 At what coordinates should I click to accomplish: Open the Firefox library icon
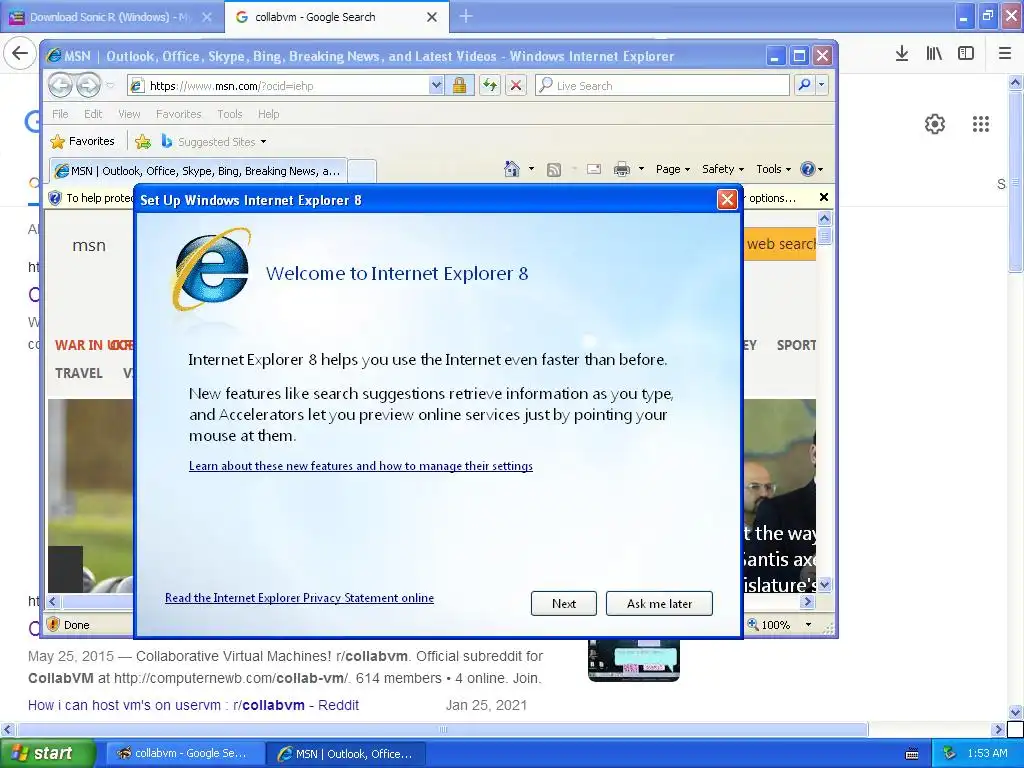934,54
